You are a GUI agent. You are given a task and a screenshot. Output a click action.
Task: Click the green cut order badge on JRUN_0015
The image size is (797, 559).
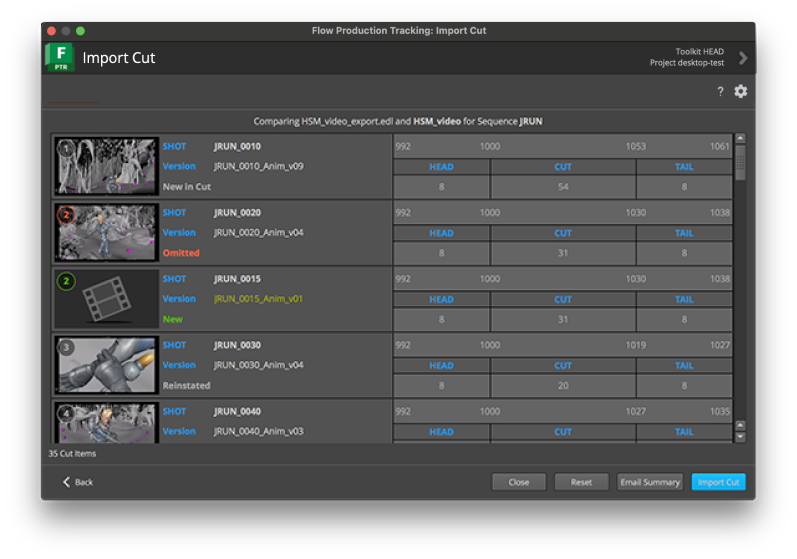coord(66,281)
